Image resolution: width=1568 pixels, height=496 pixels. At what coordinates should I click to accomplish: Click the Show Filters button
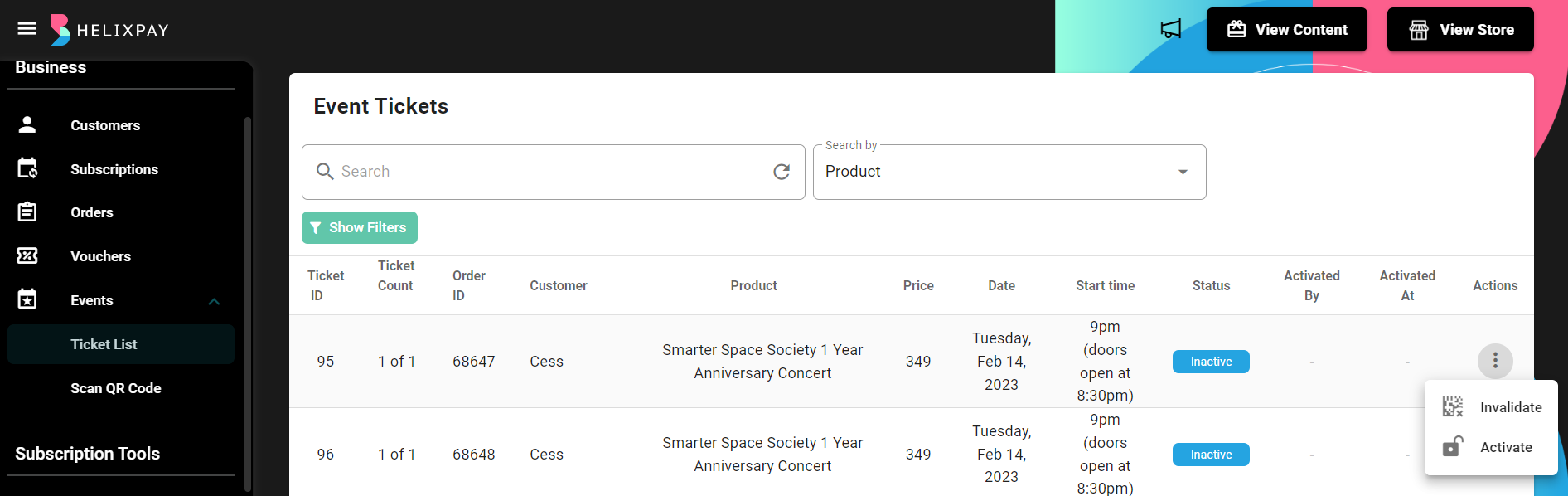(x=359, y=227)
